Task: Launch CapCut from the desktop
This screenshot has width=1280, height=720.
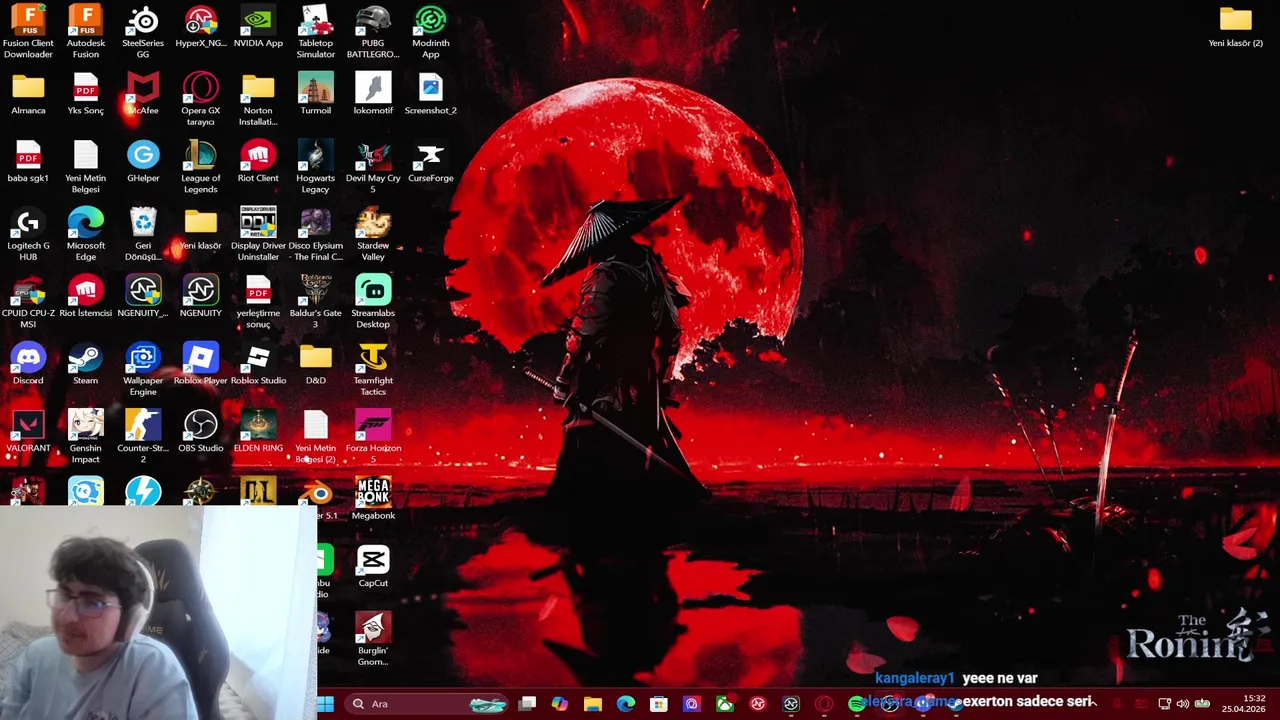Action: click(x=373, y=567)
